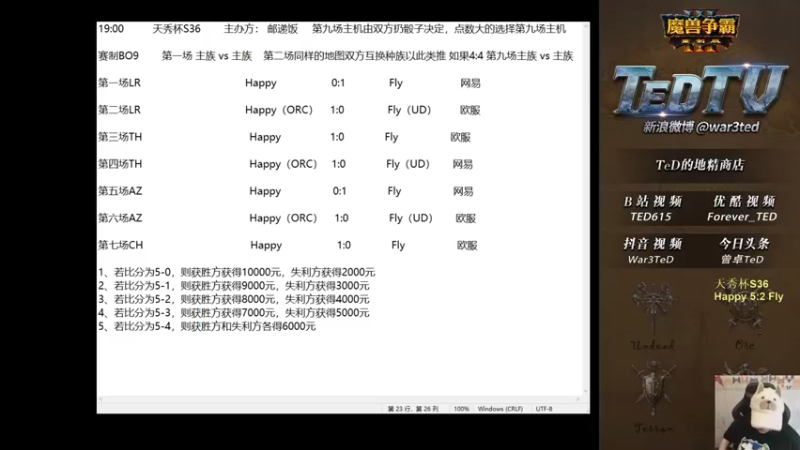
Task: Click Fly in the 第五场AZ row
Action: click(x=394, y=191)
